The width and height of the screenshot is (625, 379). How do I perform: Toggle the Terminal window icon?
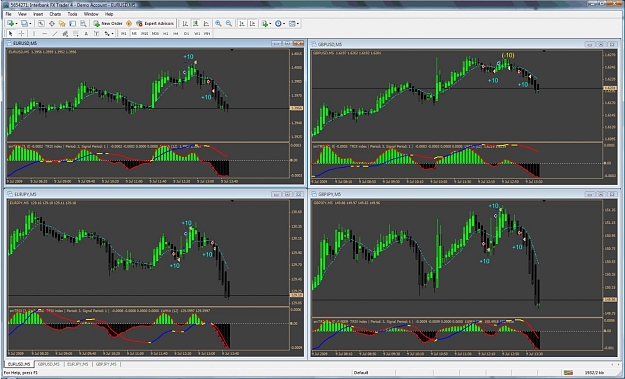point(73,24)
